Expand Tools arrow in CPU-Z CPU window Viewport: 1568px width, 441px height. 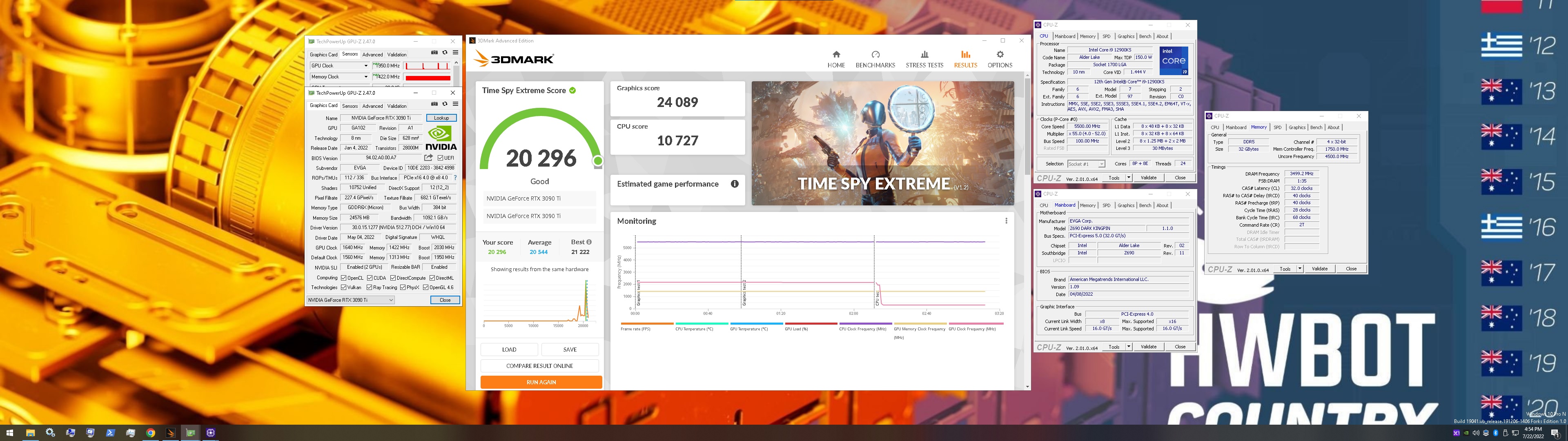point(1129,178)
